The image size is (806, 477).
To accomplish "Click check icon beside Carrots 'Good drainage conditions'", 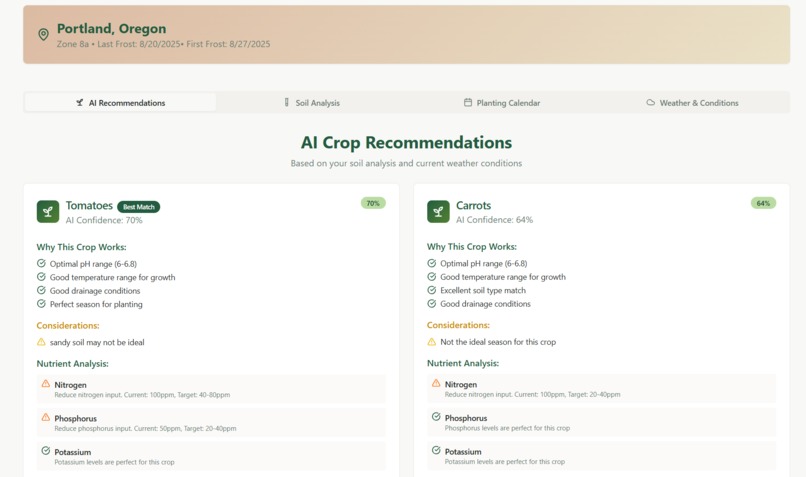I will 432,303.
